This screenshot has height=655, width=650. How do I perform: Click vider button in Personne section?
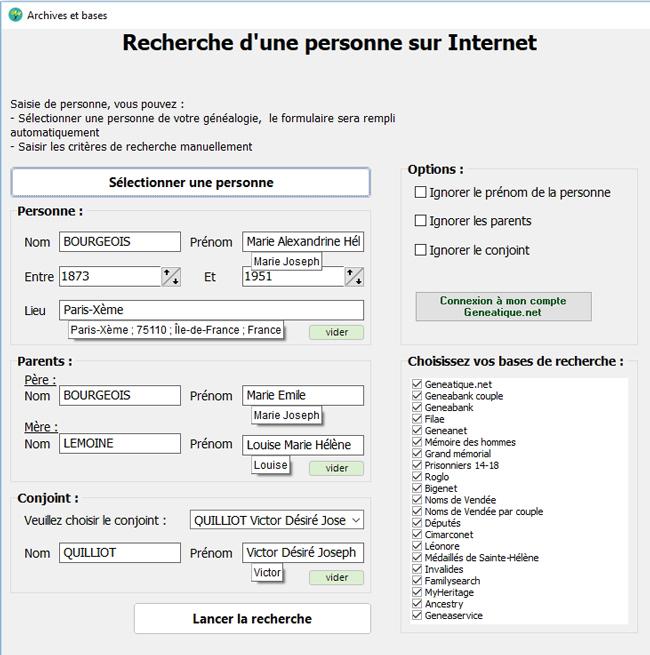[336, 332]
